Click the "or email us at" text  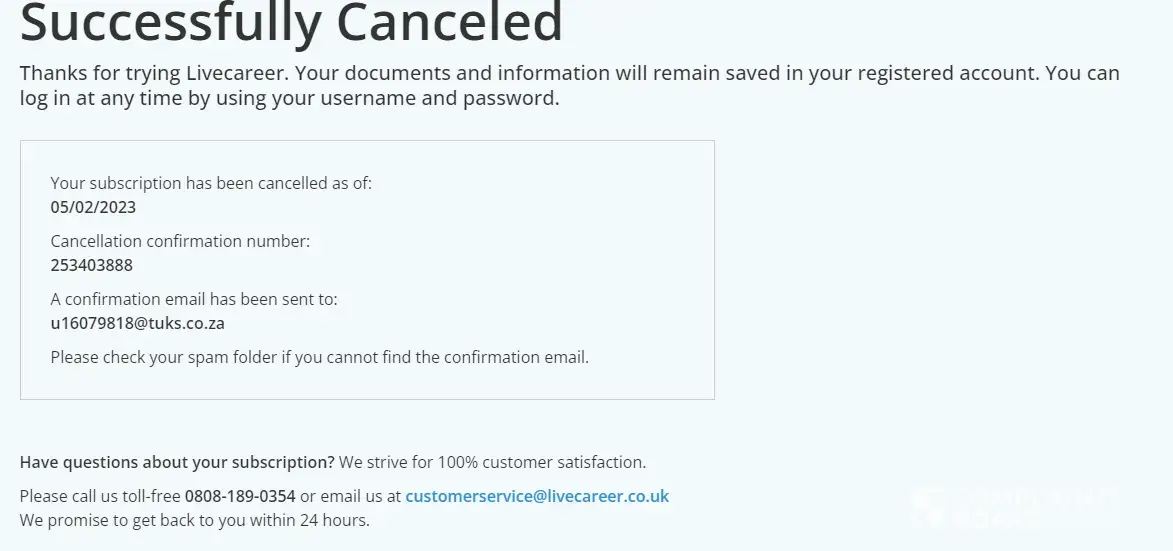click(x=350, y=496)
